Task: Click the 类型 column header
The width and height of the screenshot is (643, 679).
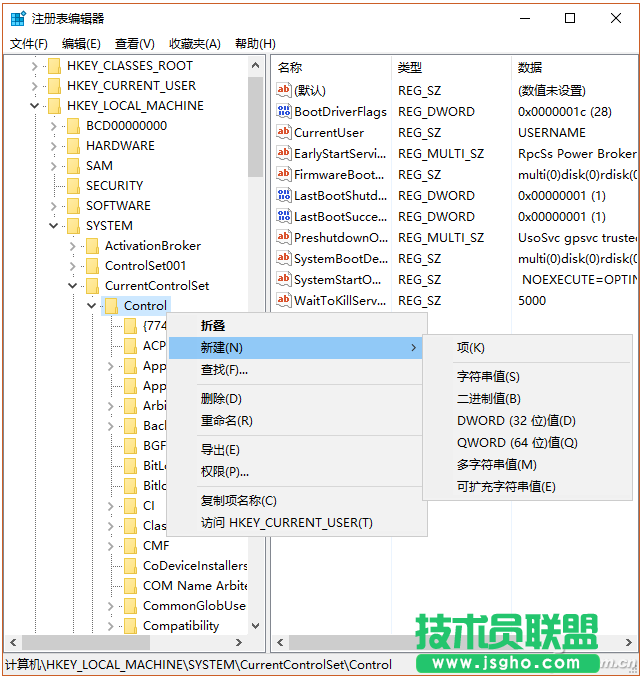Action: [452, 68]
